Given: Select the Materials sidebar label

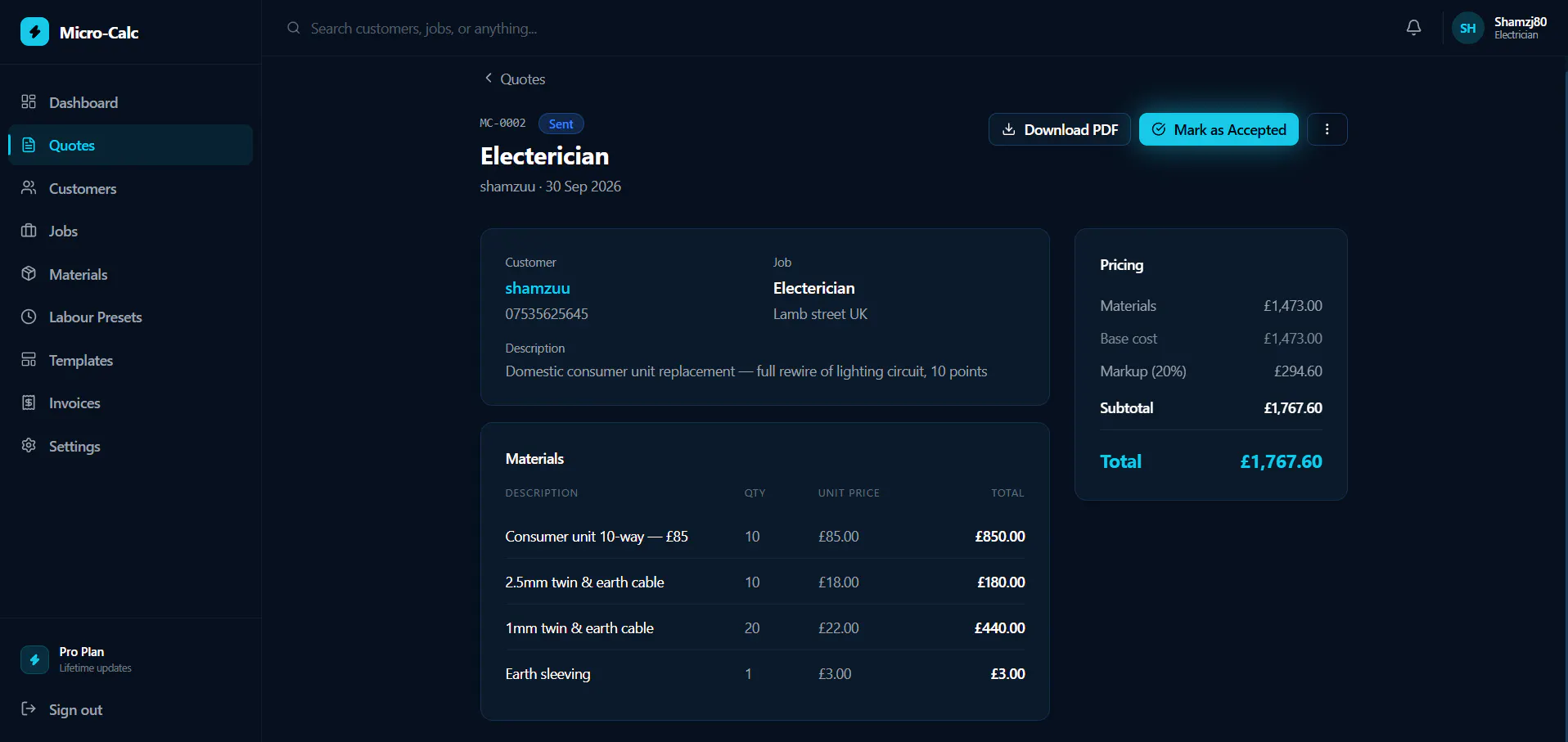Looking at the screenshot, I should pyautogui.click(x=78, y=274).
